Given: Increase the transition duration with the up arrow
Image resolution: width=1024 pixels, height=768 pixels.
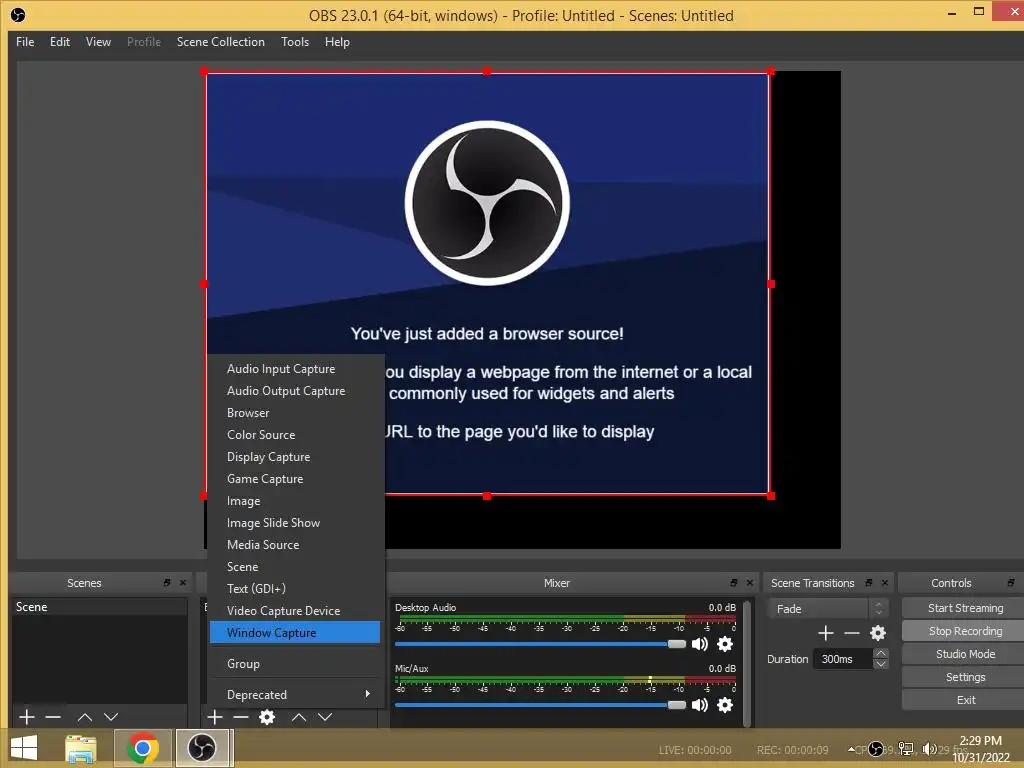Looking at the screenshot, I should click(x=880, y=654).
